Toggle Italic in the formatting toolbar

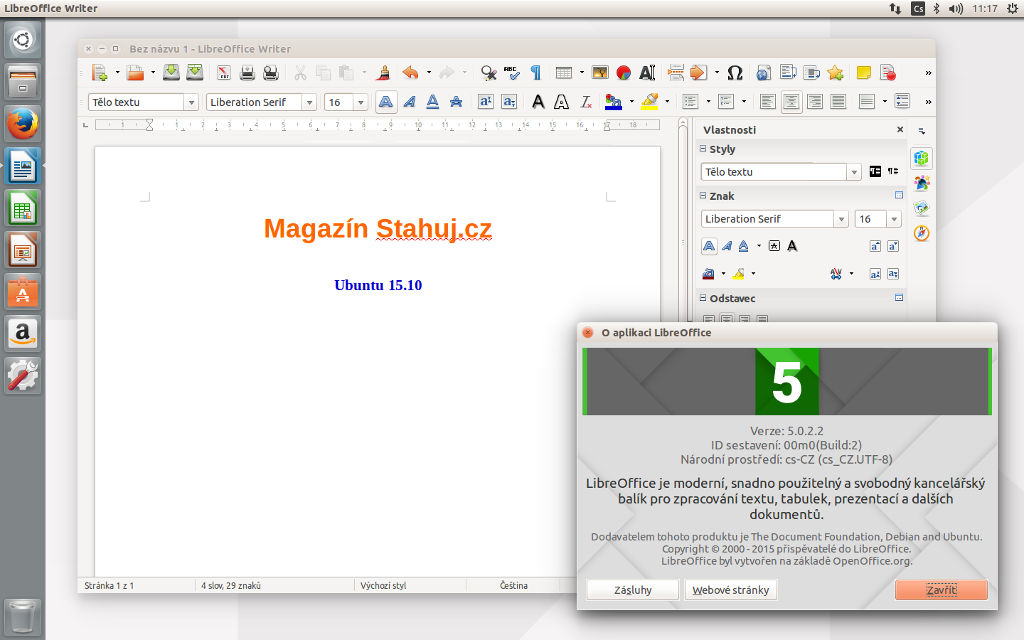pyautogui.click(x=409, y=102)
